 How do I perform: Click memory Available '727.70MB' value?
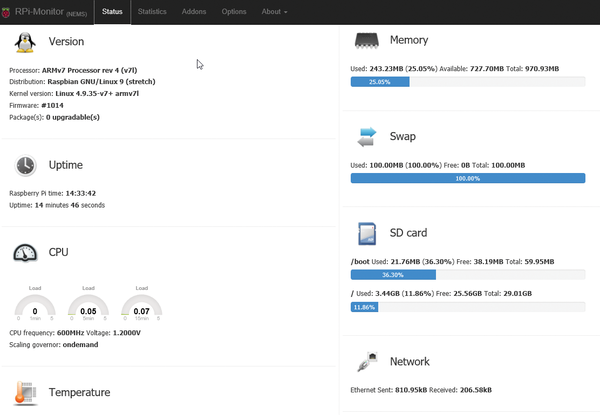pos(487,69)
